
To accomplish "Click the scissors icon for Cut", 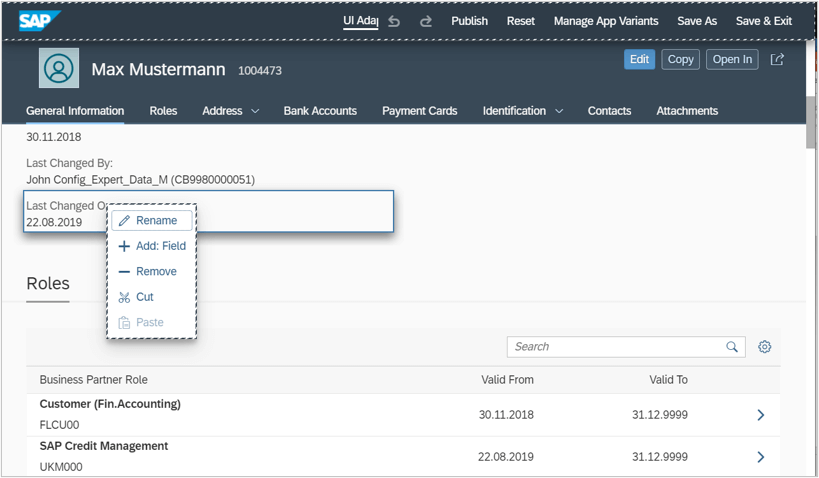I will pos(124,297).
